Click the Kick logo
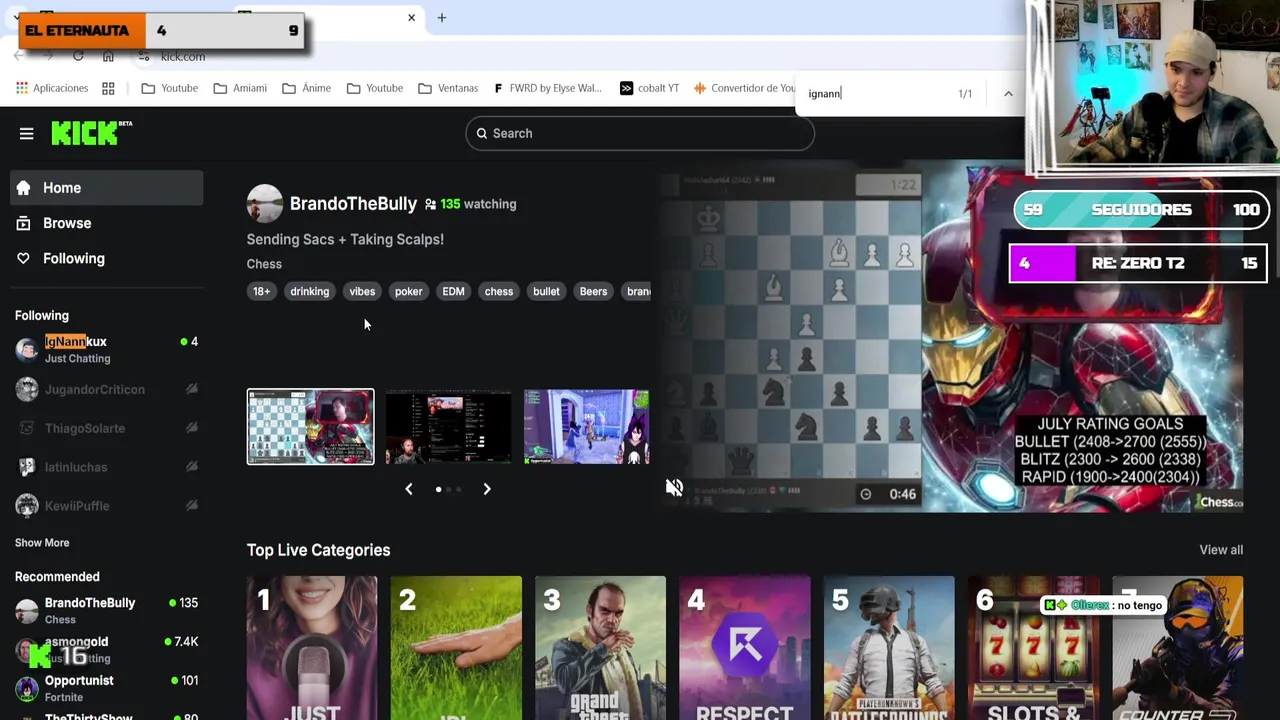The image size is (1280, 720). coord(91,132)
